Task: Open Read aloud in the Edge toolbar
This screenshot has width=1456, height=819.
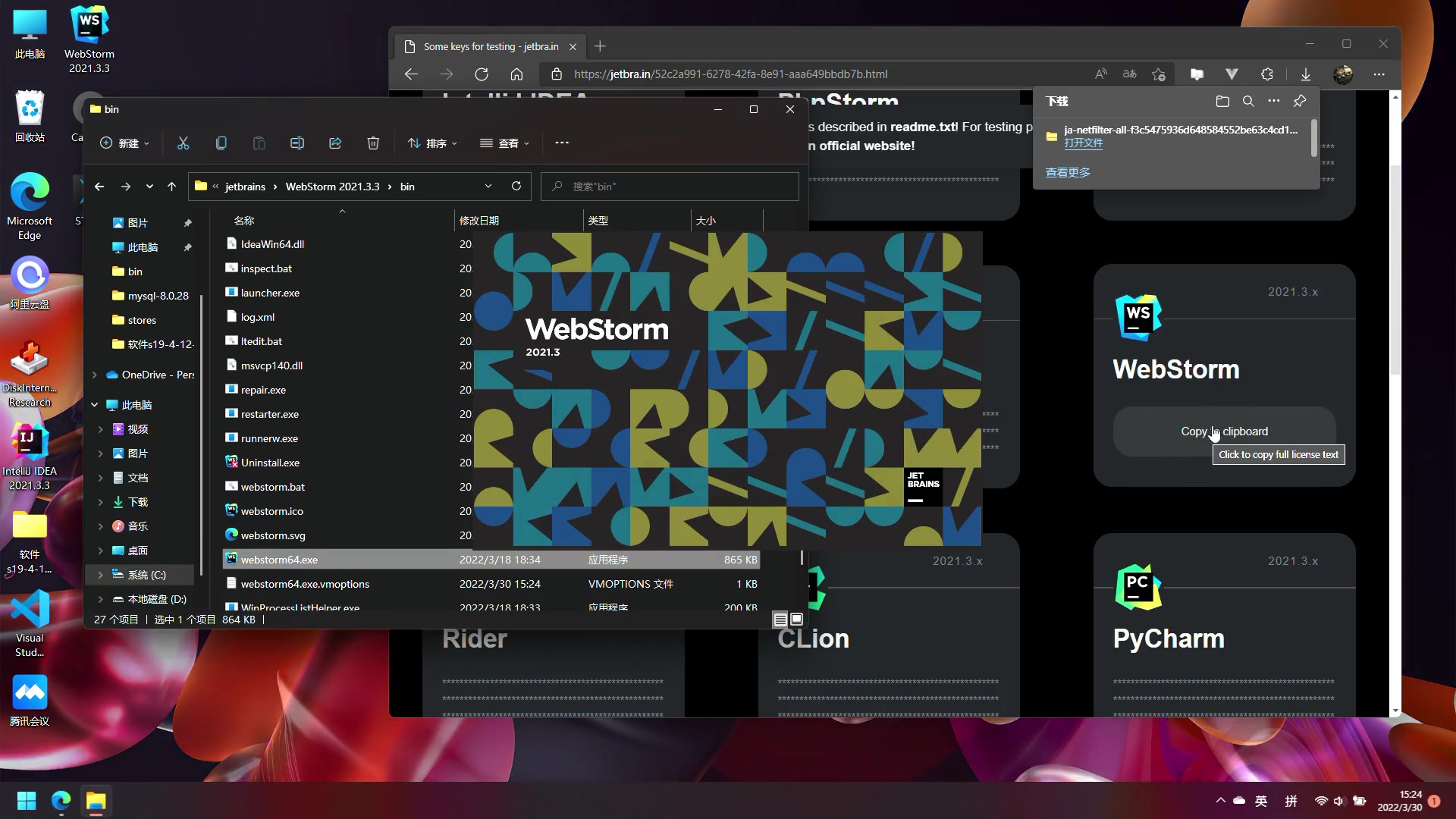Action: pyautogui.click(x=1101, y=74)
